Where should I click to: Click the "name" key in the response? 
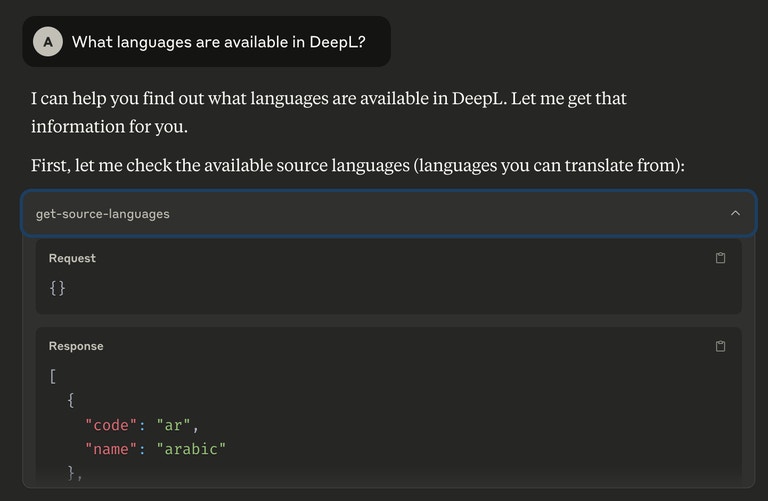(111, 449)
